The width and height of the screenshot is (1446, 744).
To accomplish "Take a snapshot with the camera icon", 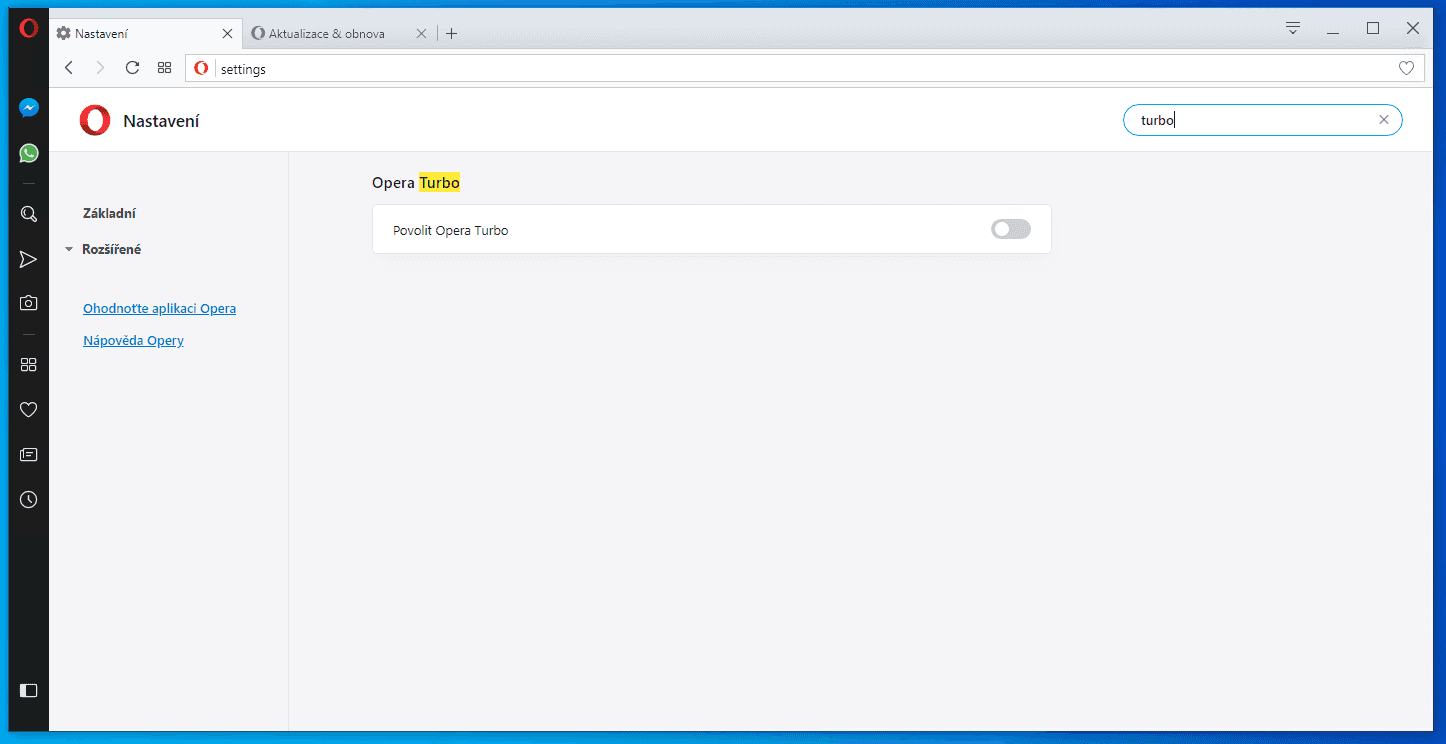I will coord(29,303).
